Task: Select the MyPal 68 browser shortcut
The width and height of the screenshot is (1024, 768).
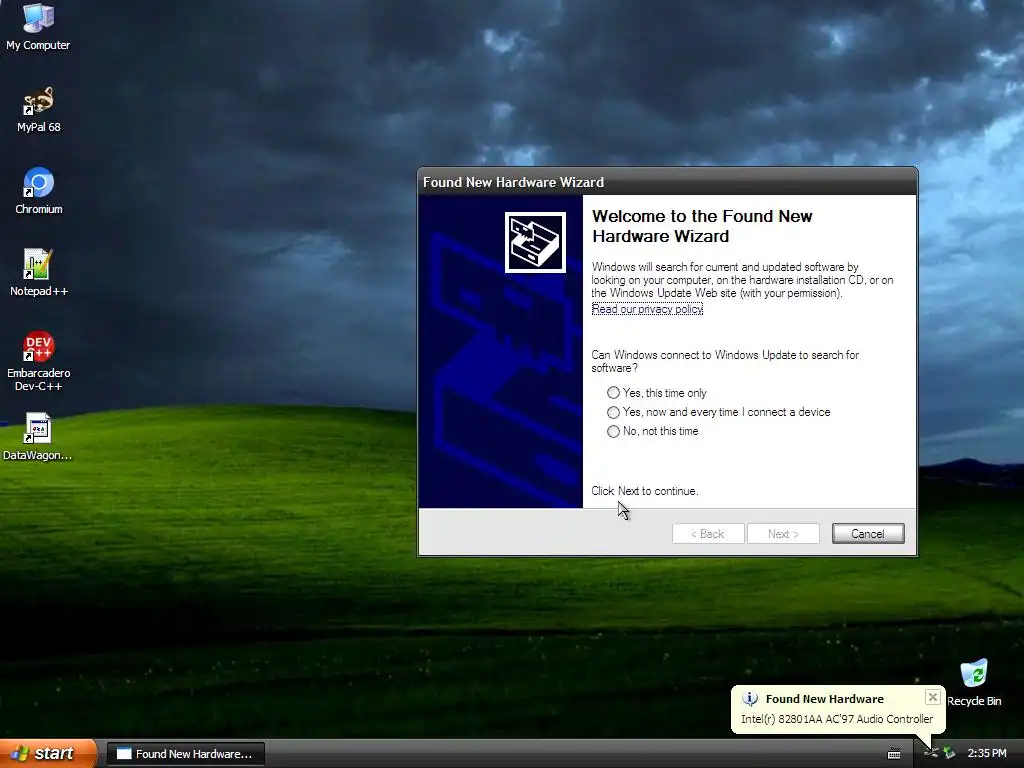Action: coord(39,110)
